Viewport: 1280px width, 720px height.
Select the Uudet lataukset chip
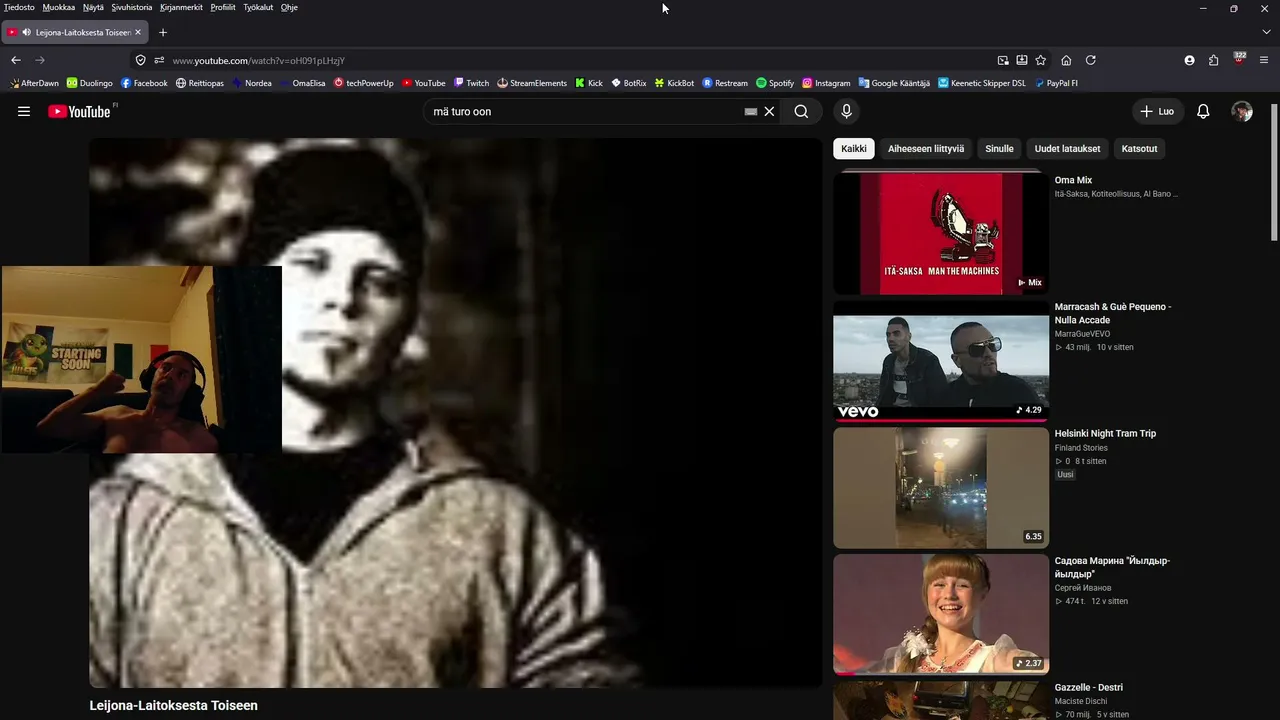tap(1067, 149)
